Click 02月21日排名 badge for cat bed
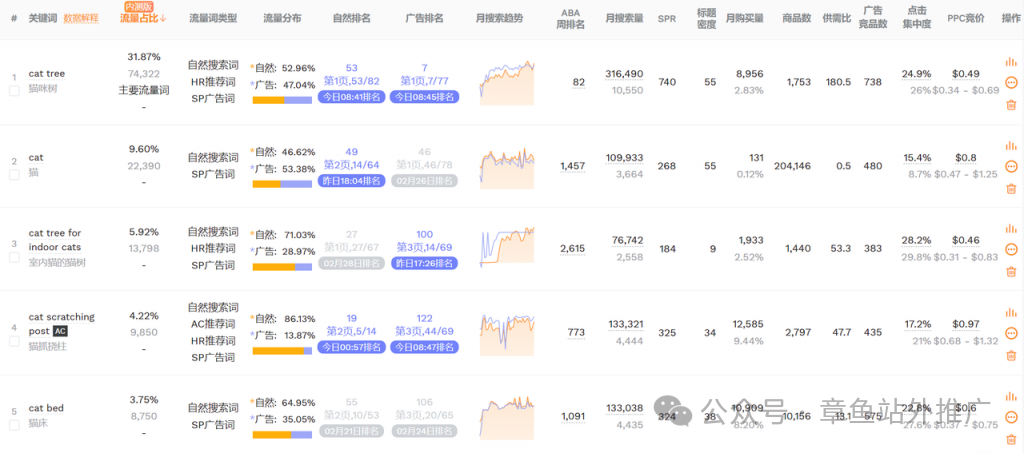 pyautogui.click(x=351, y=431)
